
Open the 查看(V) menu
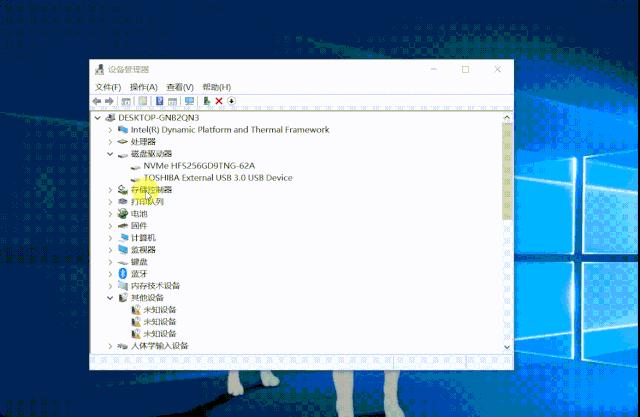pyautogui.click(x=180, y=87)
